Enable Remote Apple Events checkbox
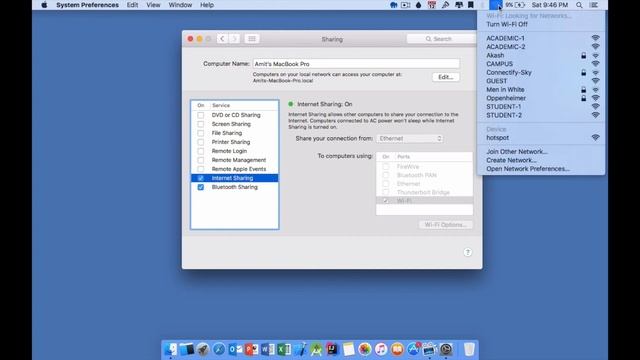The height and width of the screenshot is (360, 640). pyautogui.click(x=200, y=169)
